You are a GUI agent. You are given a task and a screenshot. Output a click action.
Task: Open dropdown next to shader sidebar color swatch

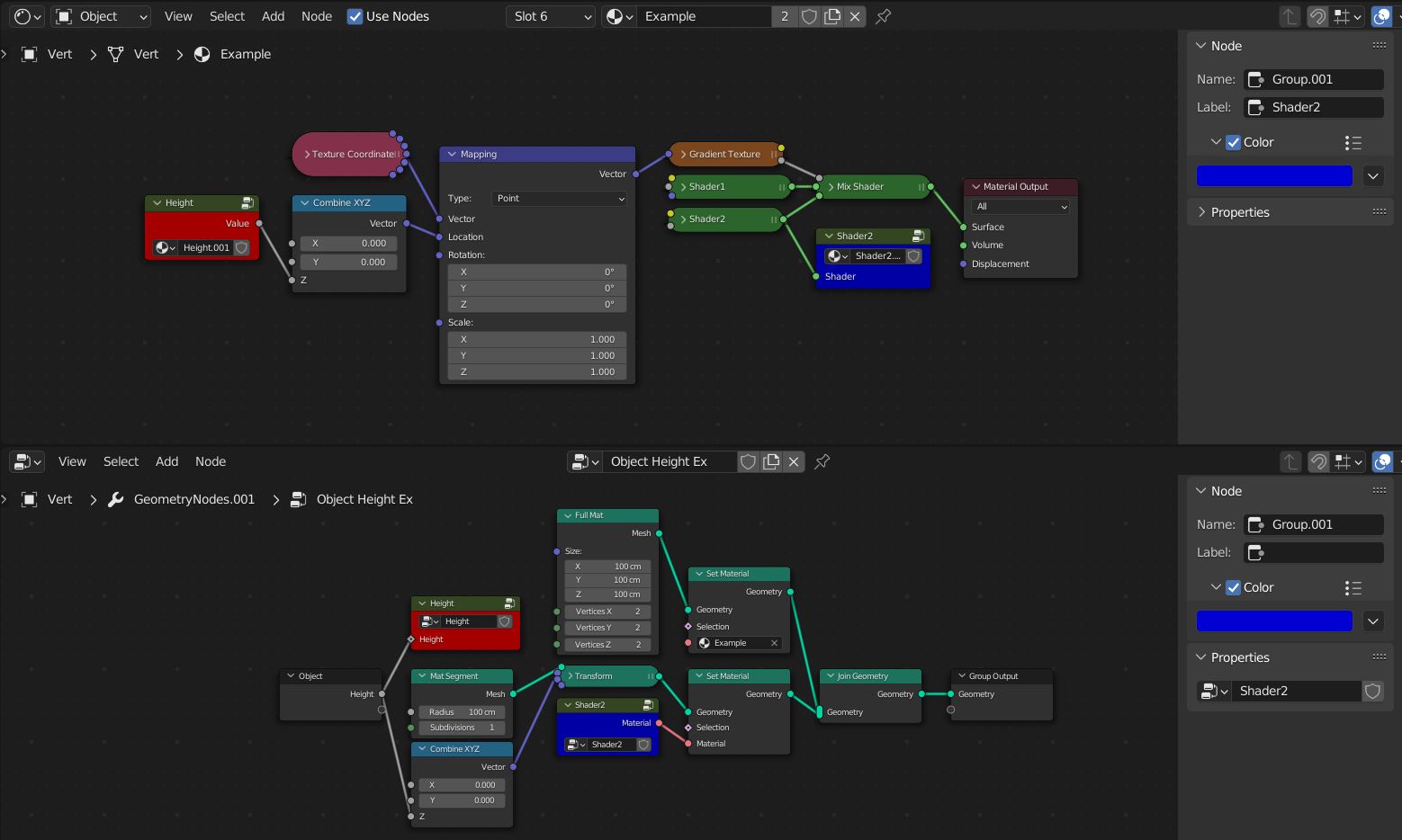click(1373, 175)
